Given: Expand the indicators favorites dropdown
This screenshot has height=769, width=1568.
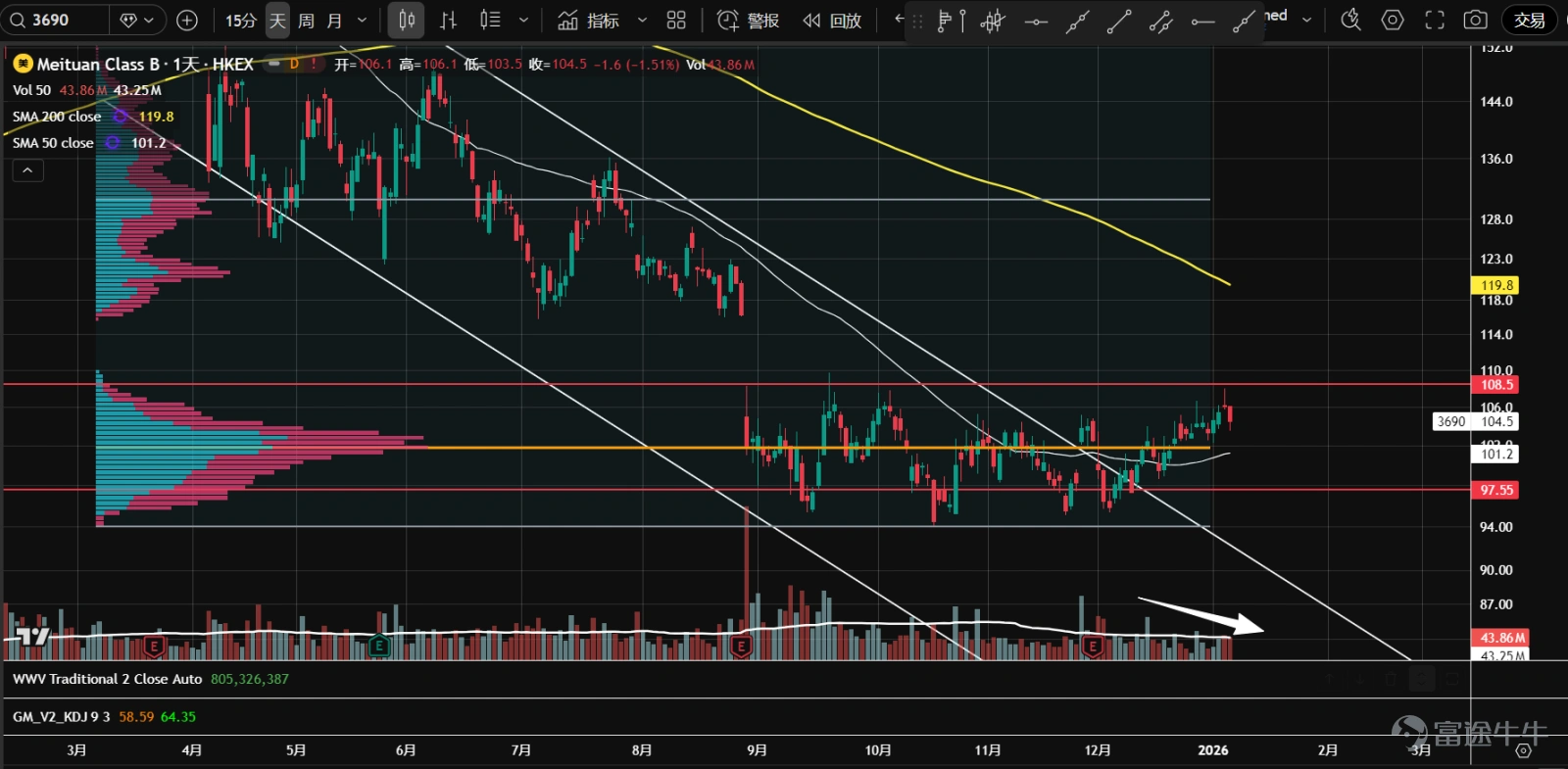Looking at the screenshot, I should coord(642,21).
